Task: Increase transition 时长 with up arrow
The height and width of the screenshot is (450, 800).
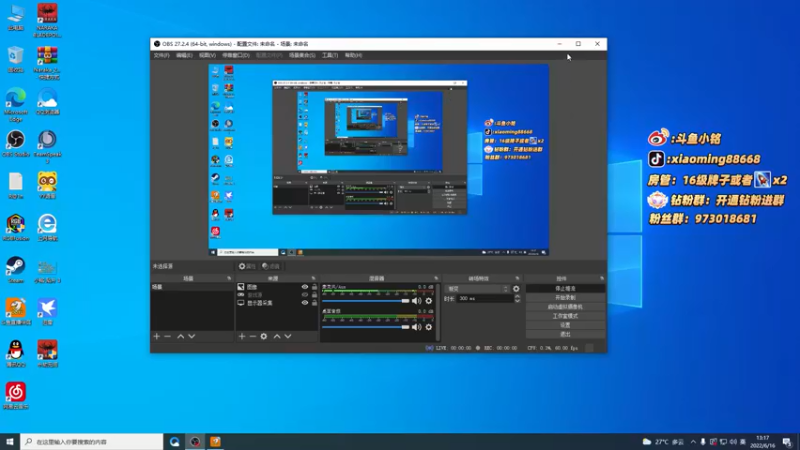Action: (517, 296)
